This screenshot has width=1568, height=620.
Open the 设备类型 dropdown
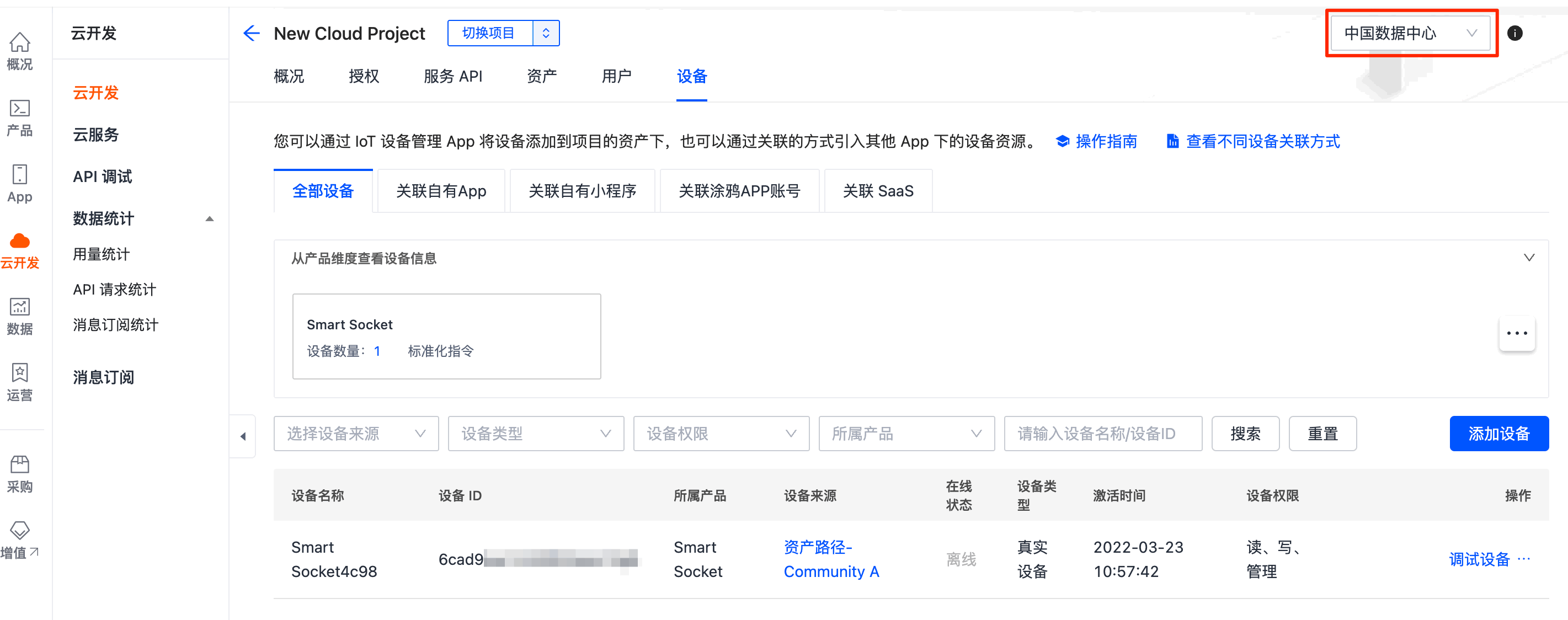536,433
